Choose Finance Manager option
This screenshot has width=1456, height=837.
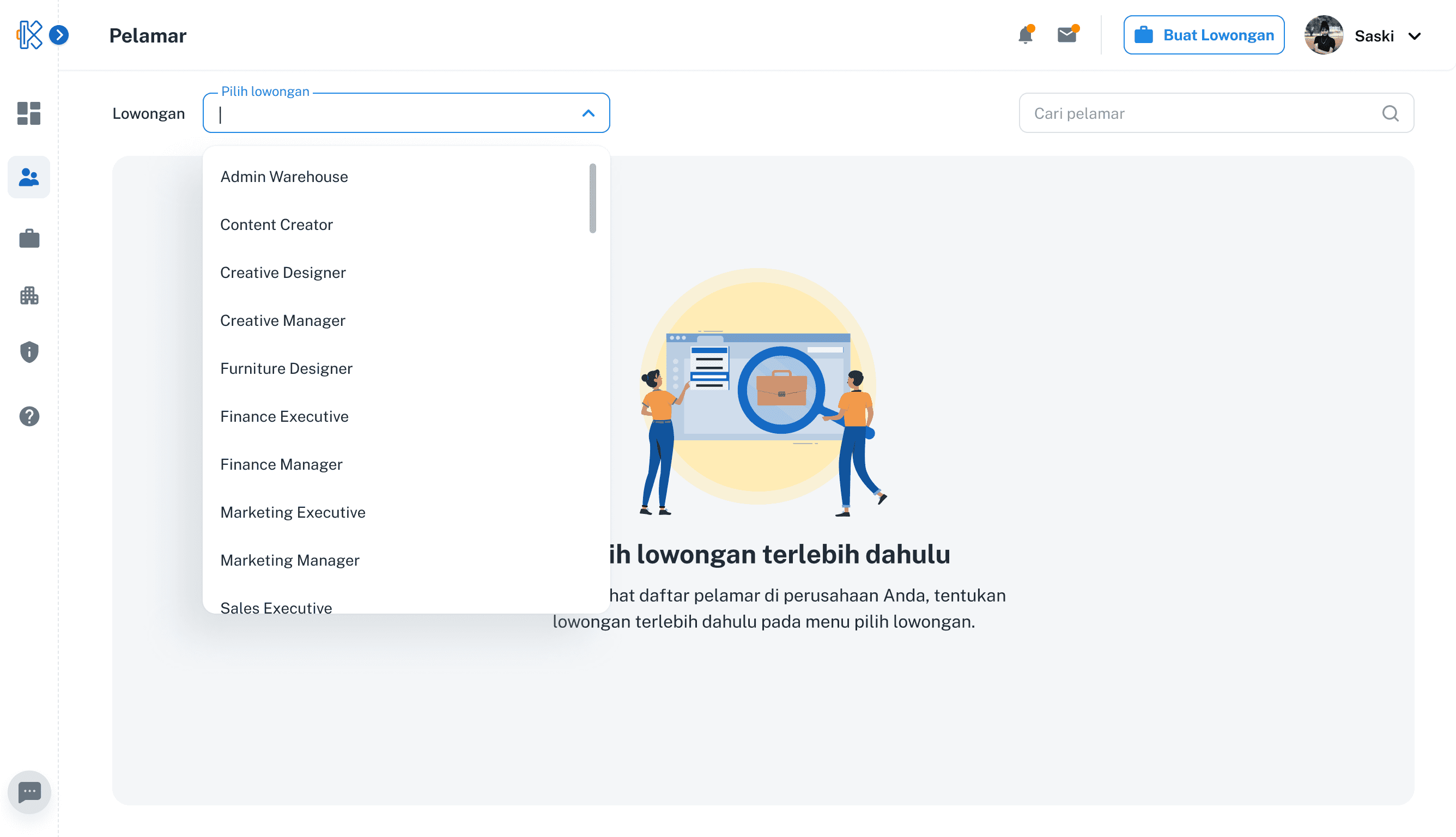[x=281, y=464]
